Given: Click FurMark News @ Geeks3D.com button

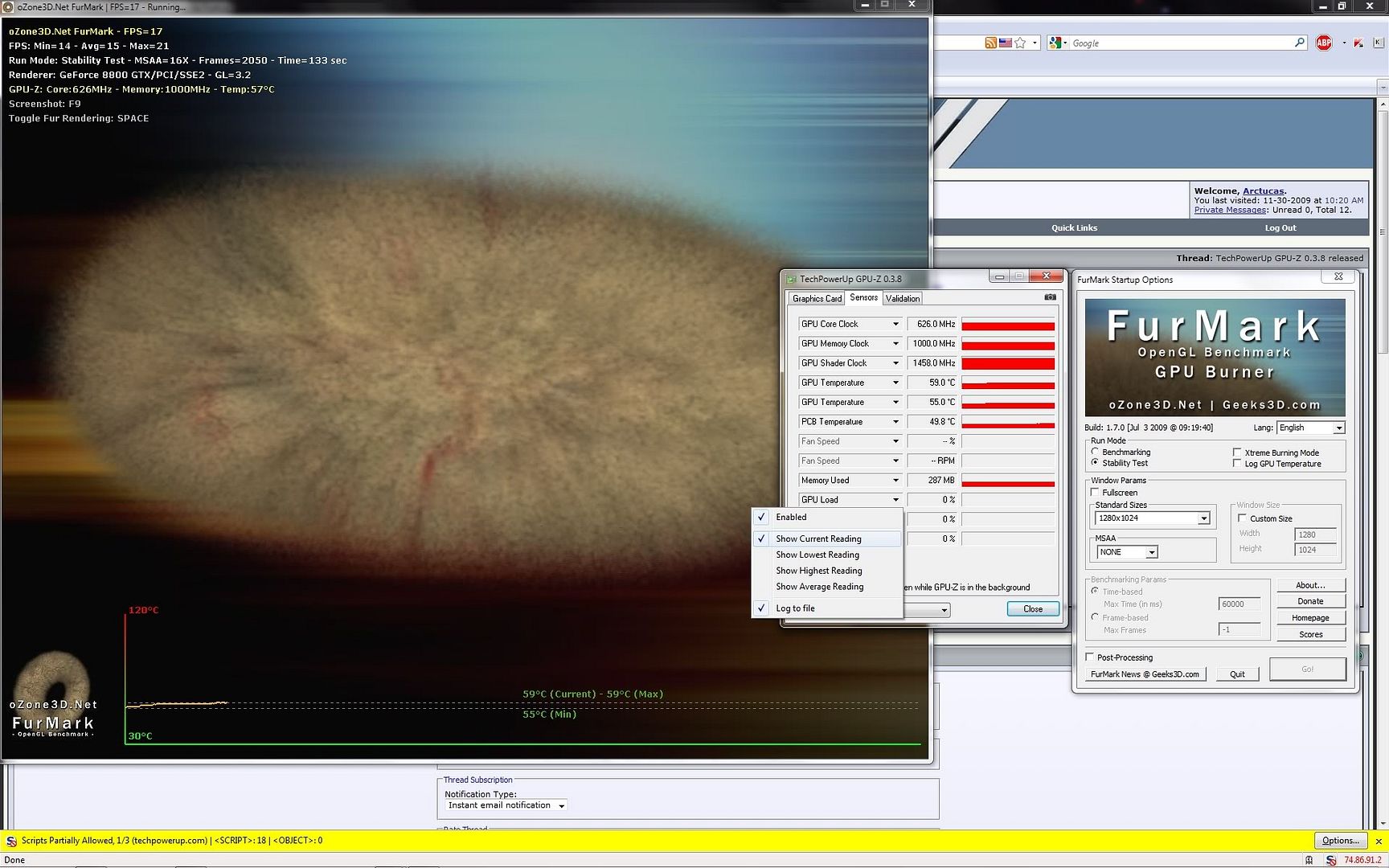Looking at the screenshot, I should pyautogui.click(x=1145, y=674).
